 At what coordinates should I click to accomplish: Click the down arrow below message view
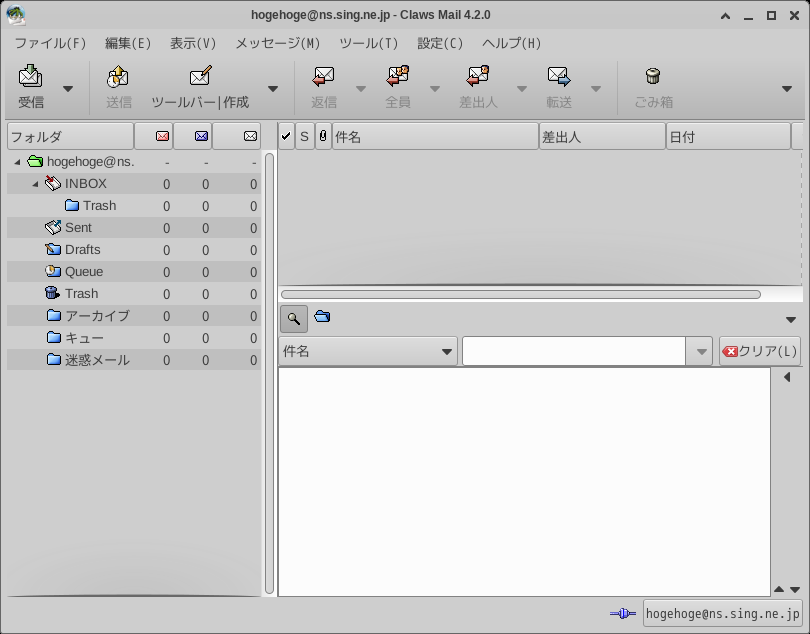point(795,589)
